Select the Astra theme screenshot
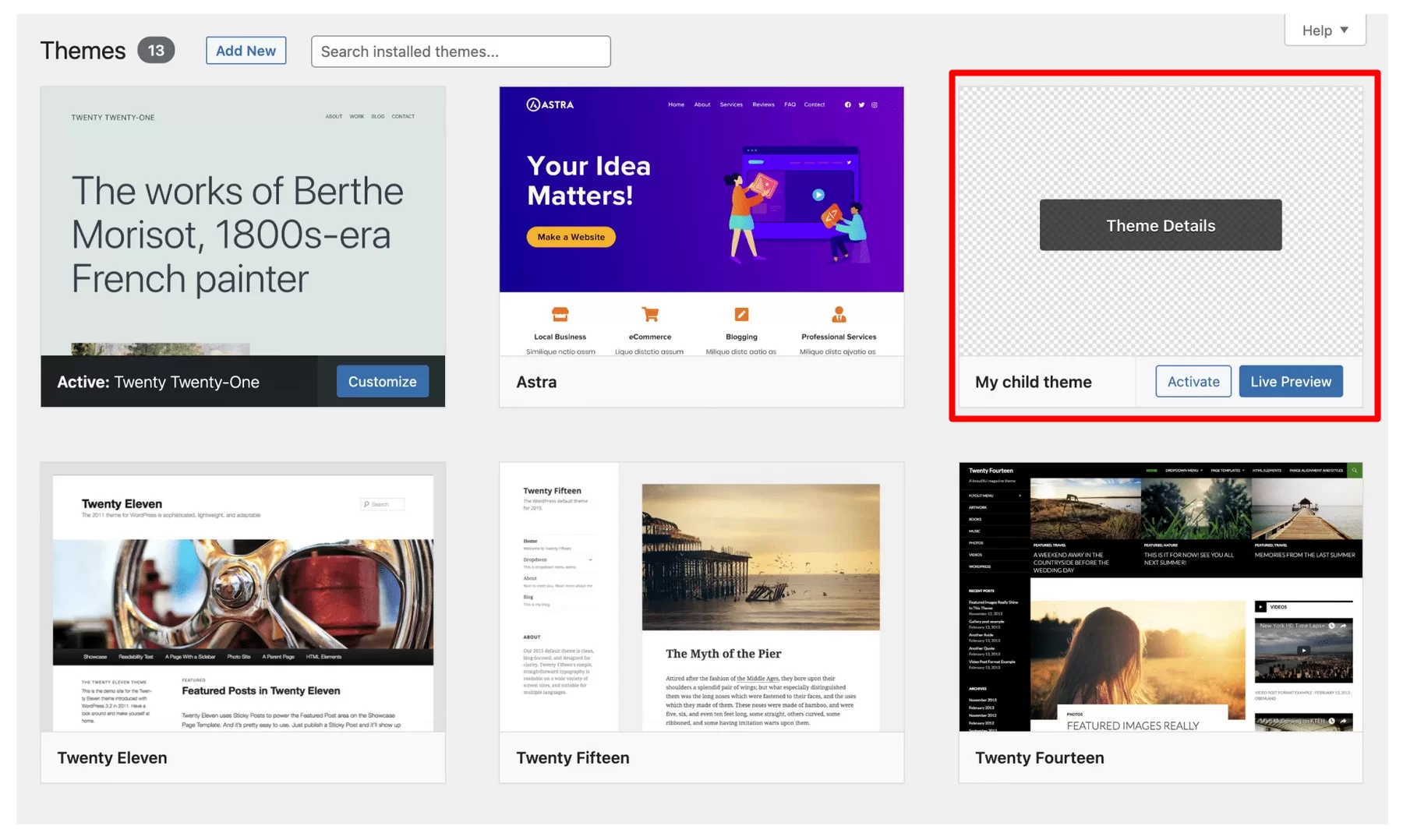Screen dimensions: 1403x840 point(701,221)
